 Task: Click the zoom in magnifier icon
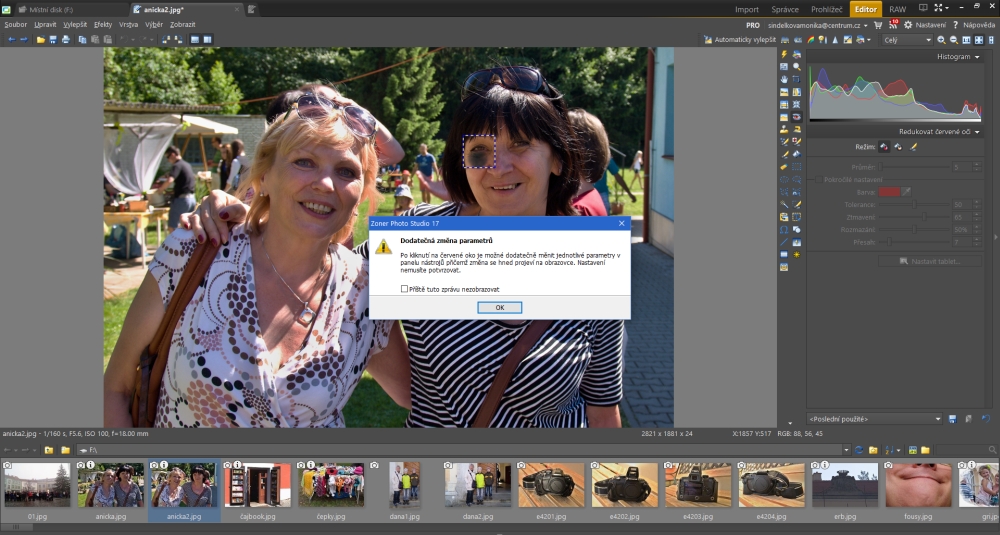941,40
